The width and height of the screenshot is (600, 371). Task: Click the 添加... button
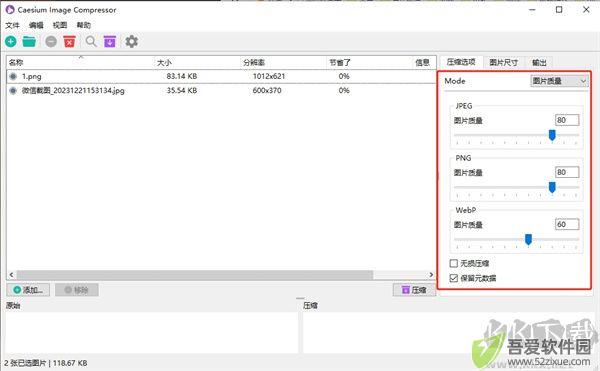[x=28, y=290]
